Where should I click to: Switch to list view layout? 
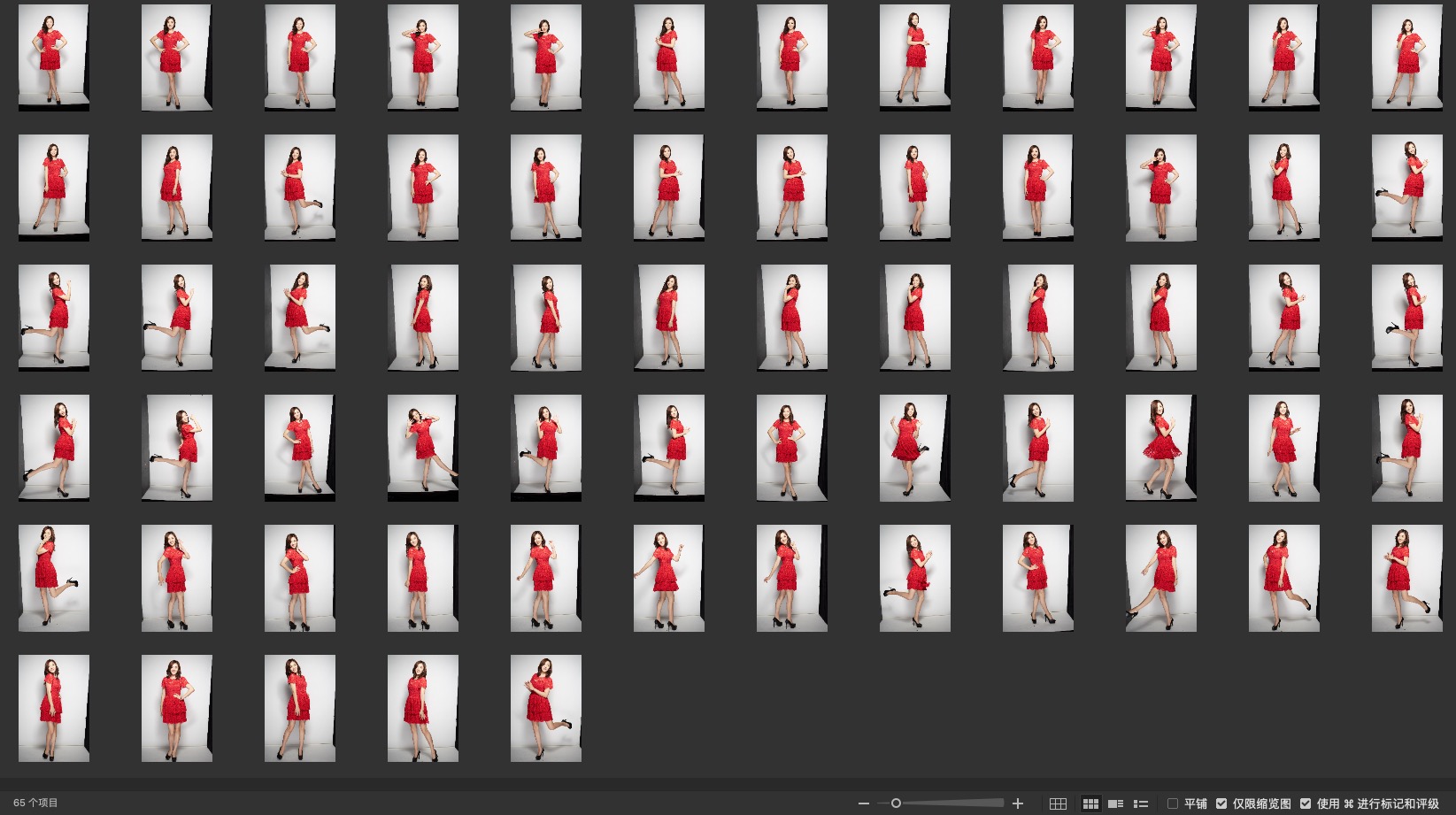point(1140,803)
